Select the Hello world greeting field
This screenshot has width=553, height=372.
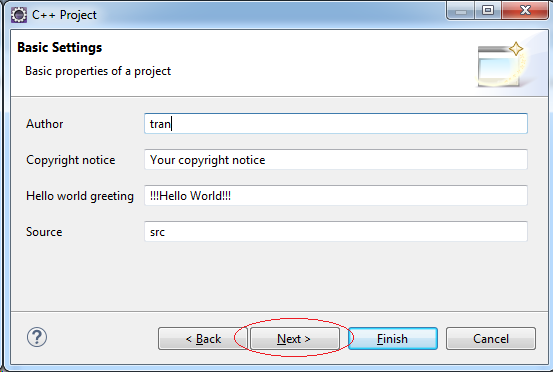pos(336,196)
